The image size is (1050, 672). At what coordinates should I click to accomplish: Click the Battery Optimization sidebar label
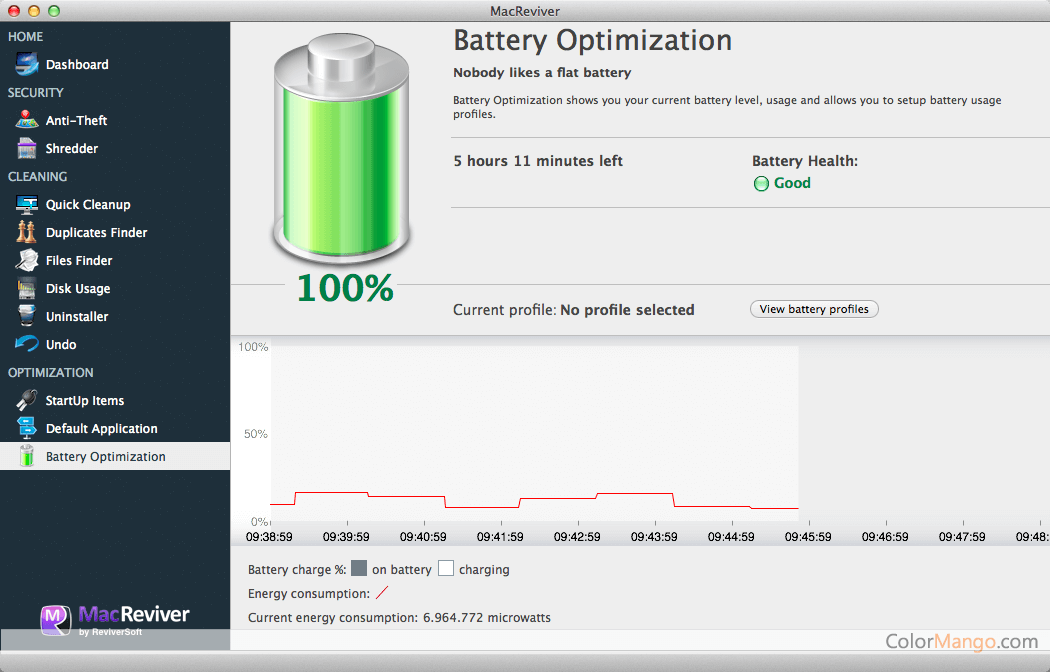click(106, 456)
